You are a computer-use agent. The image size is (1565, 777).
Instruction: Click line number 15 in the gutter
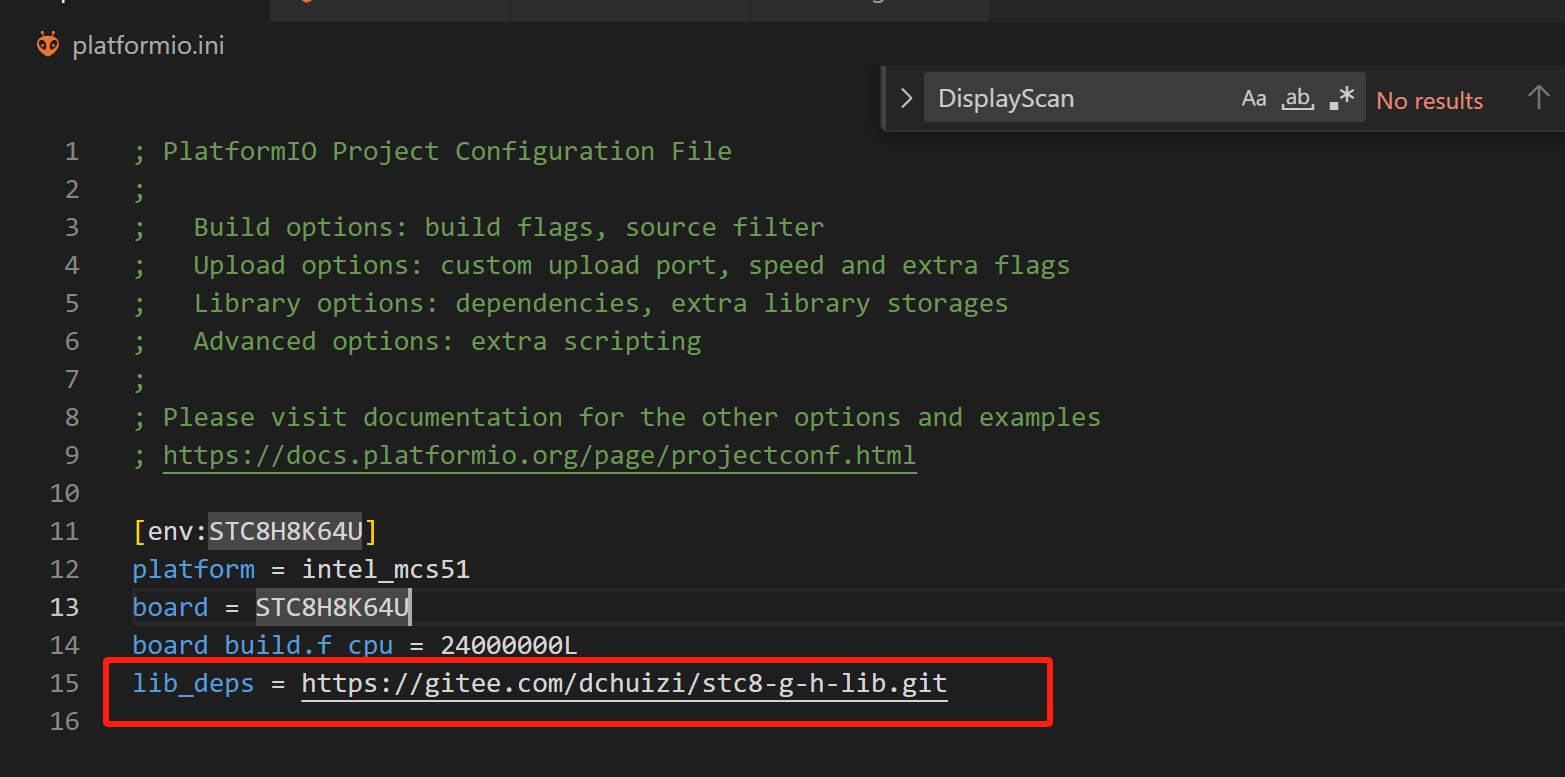[64, 684]
